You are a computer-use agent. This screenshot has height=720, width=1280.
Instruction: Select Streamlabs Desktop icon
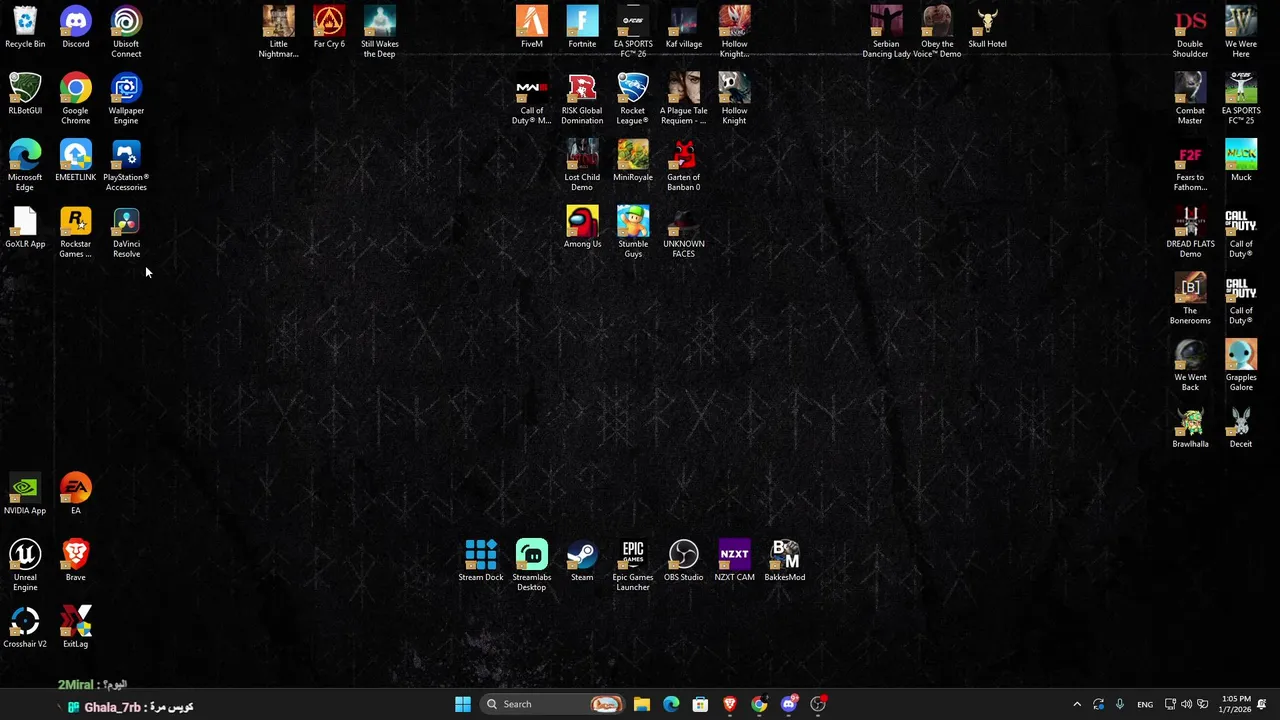(532, 566)
